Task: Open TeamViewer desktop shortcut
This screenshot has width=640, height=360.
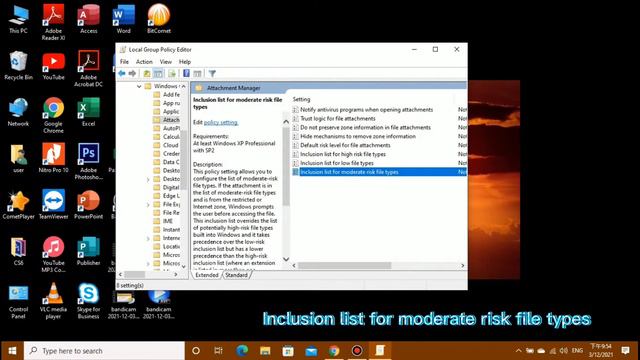Action: click(53, 205)
